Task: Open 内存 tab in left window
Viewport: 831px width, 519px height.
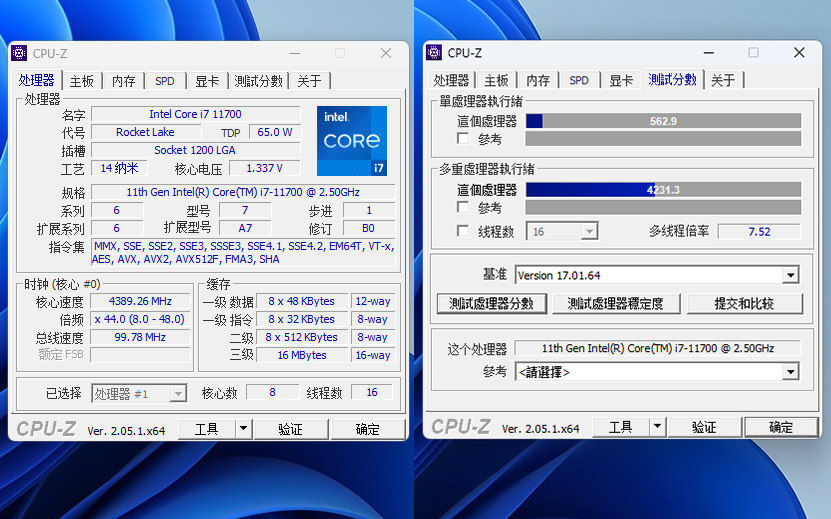Action: point(123,81)
